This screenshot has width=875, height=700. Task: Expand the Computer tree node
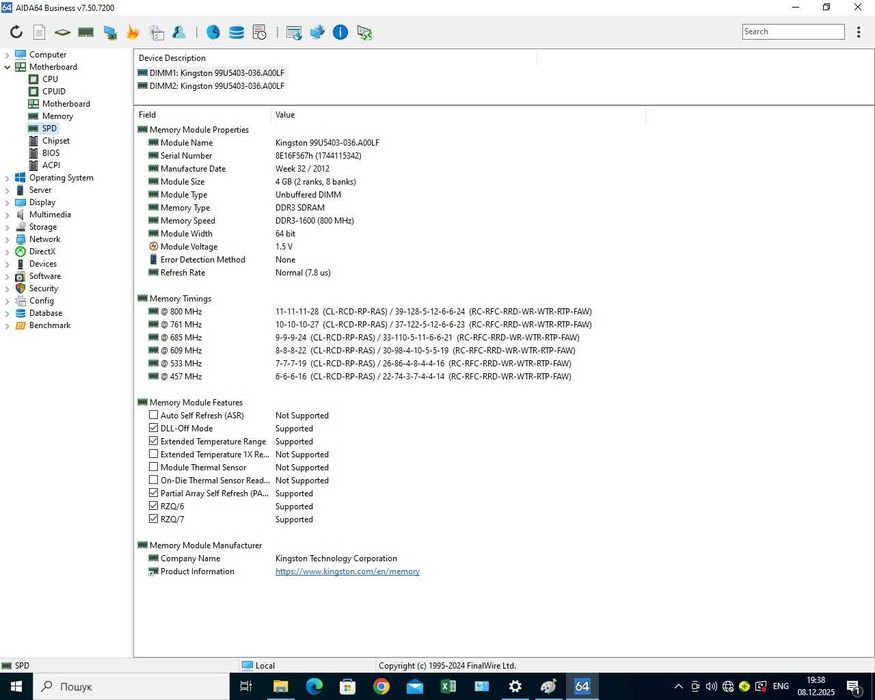click(7, 55)
